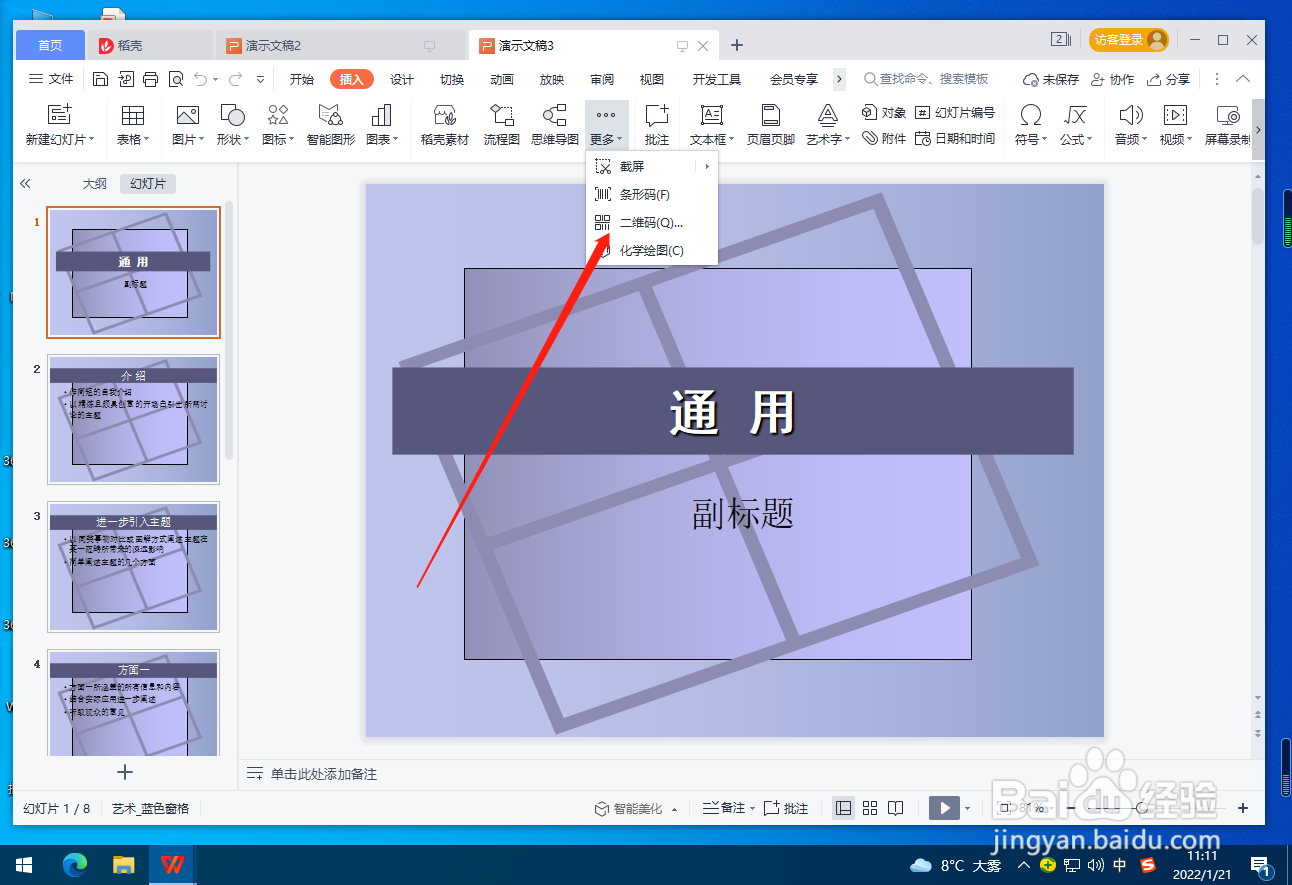Select the 幻灯片 (Slides) panel view

[148, 184]
